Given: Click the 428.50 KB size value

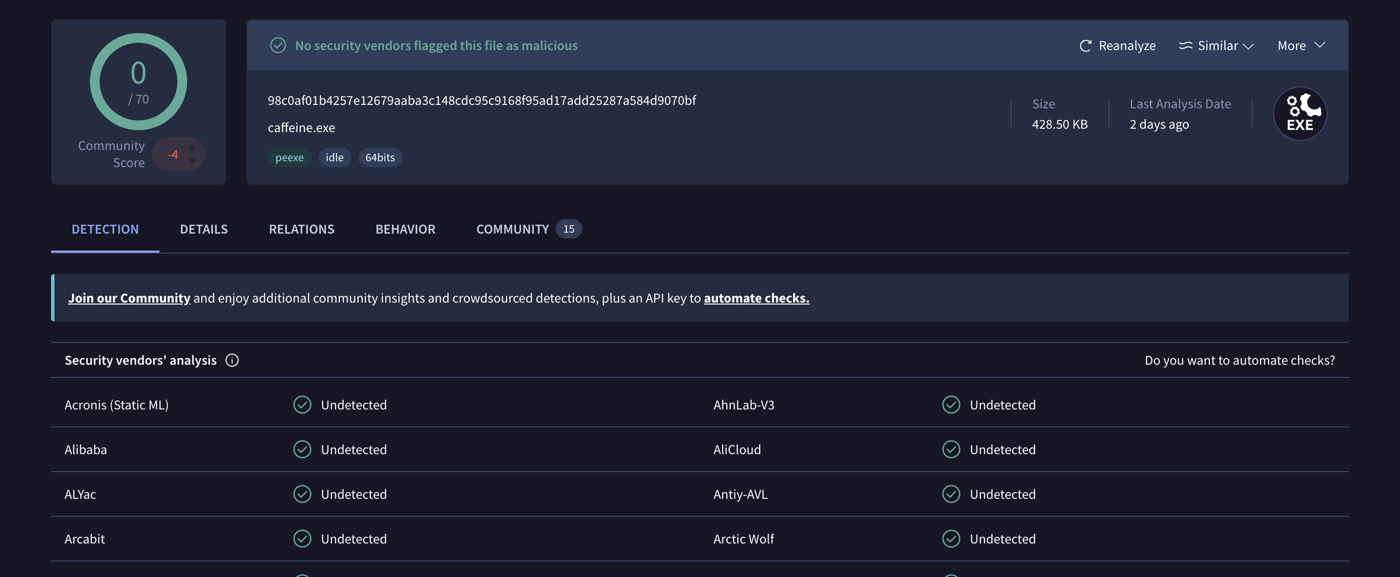Looking at the screenshot, I should 1060,124.
